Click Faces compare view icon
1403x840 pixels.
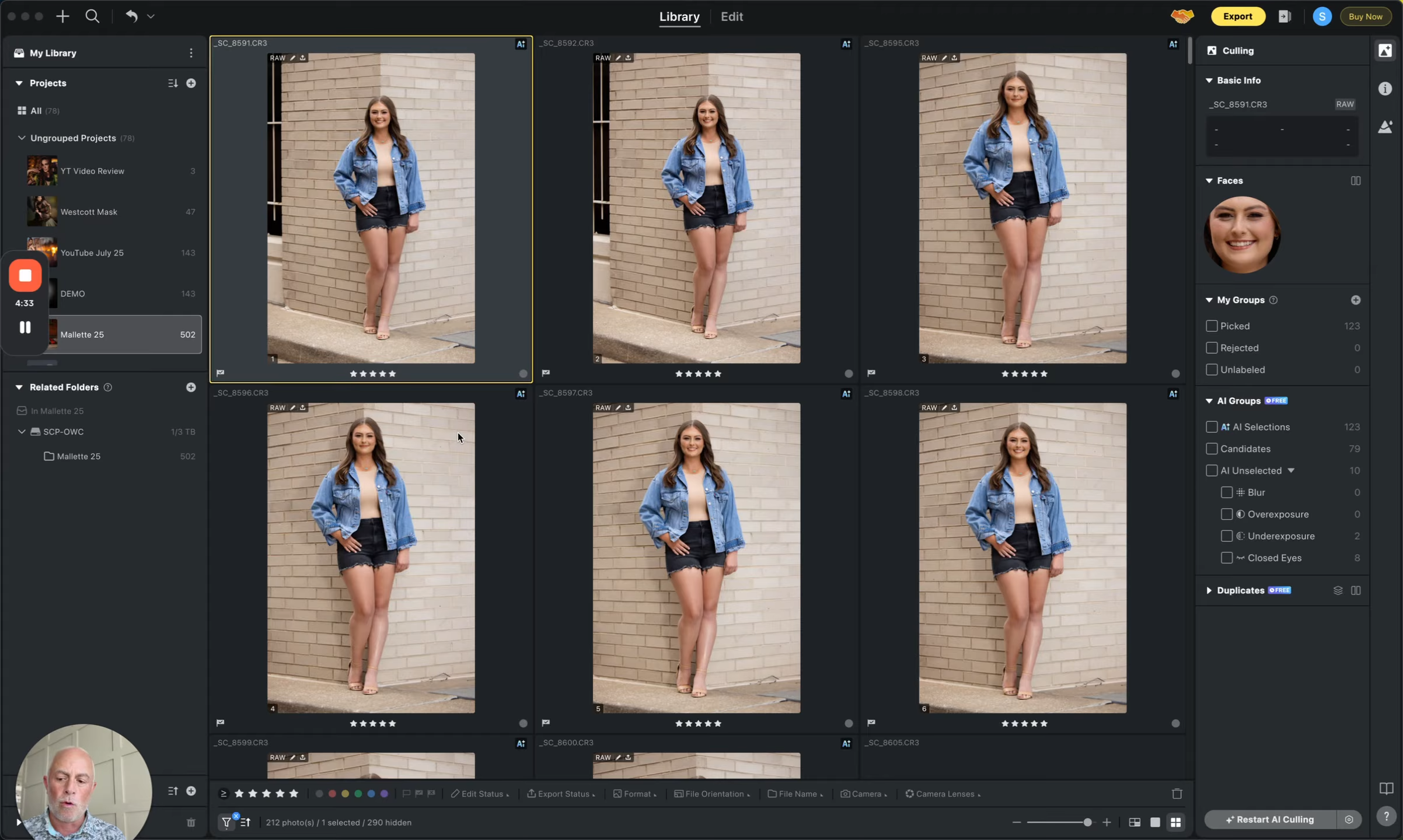click(x=1355, y=181)
